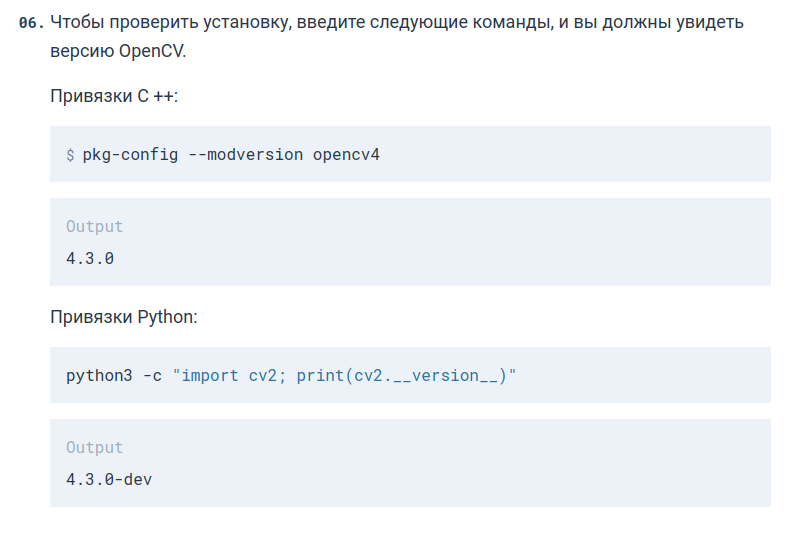Select the python3 import cv2 command text
The width and height of the screenshot is (805, 544).
[x=291, y=376]
